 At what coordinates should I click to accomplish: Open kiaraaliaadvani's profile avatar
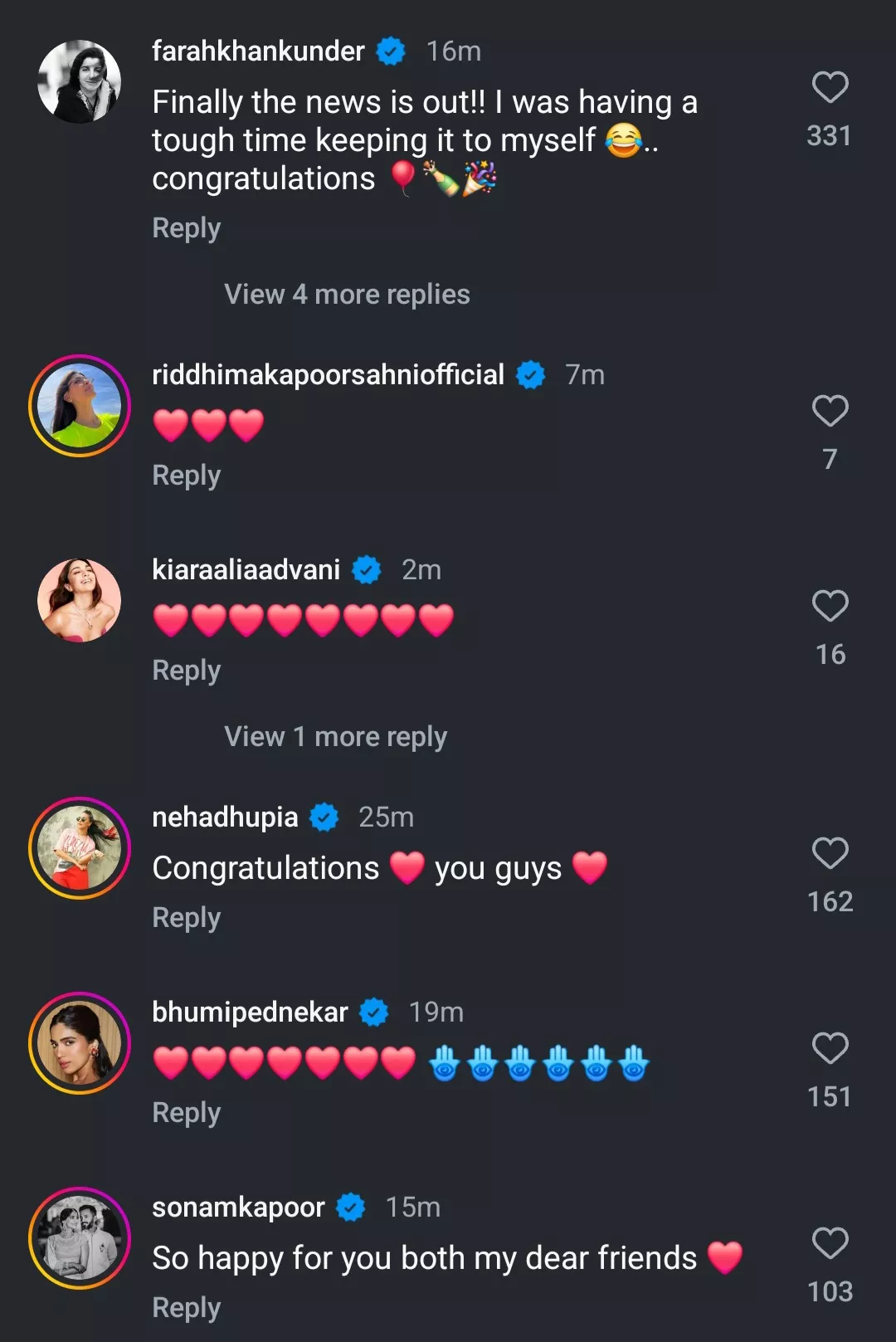pos(80,600)
